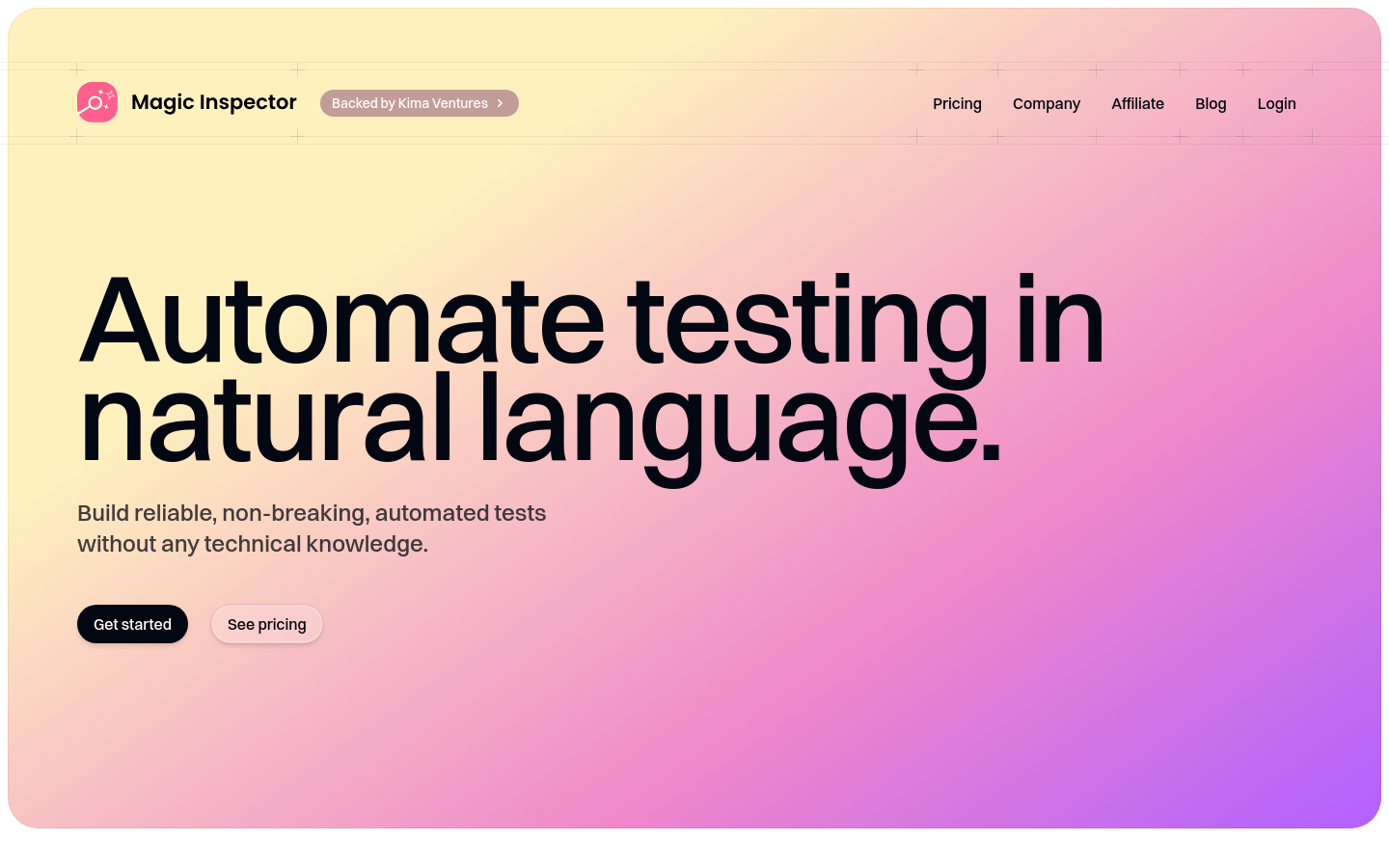Go to the Pricing page in the navigation
This screenshot has width=1389, height=868.
957,103
